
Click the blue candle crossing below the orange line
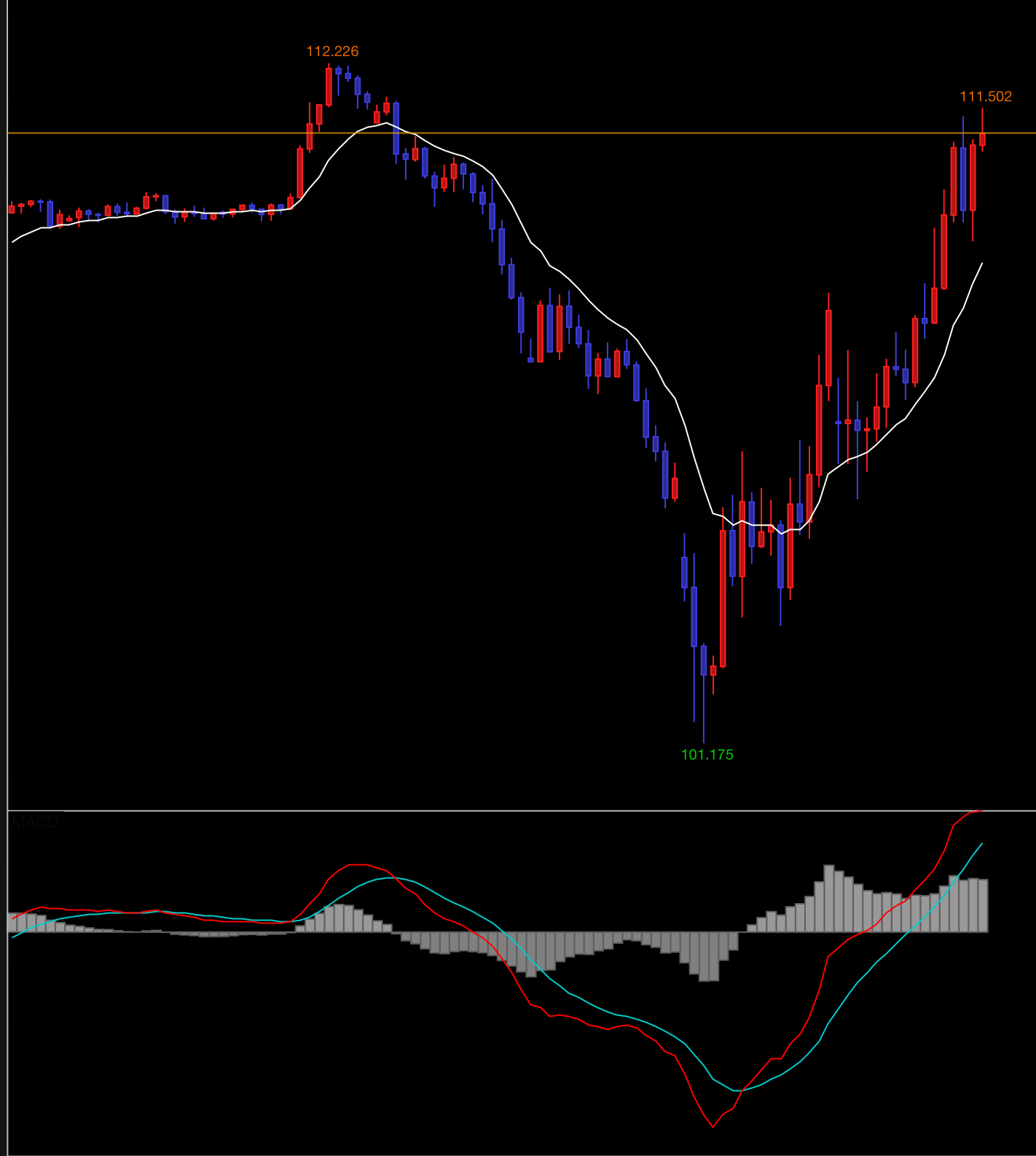396,128
